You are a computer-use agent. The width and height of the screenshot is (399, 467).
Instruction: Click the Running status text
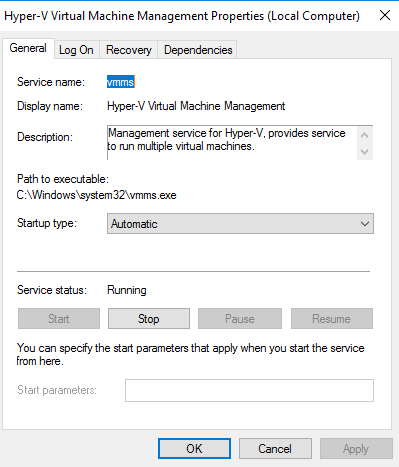point(127,290)
